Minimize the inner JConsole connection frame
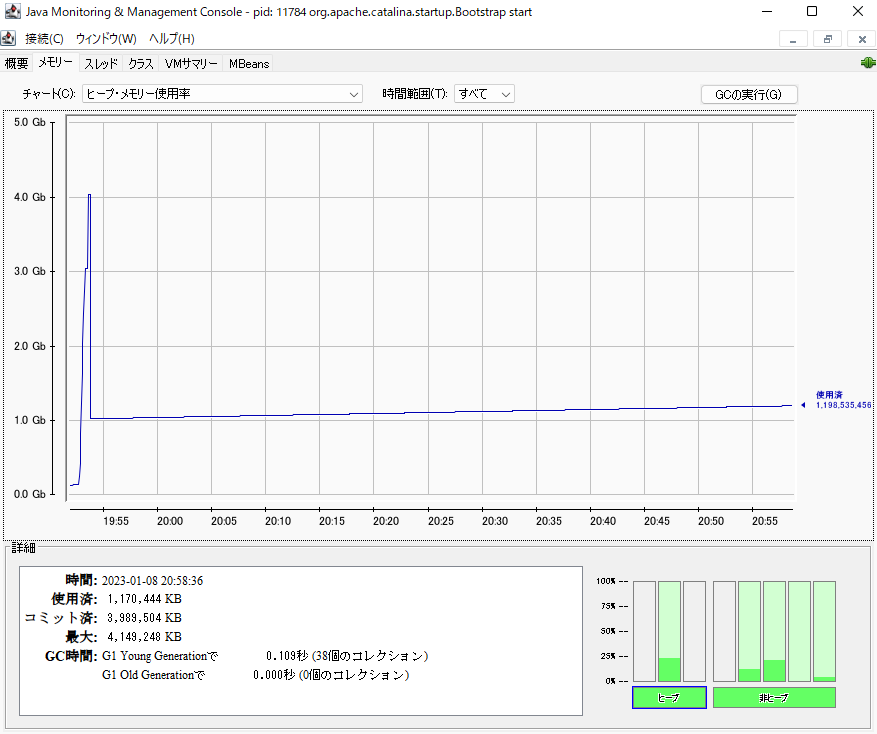Viewport: 877px width, 734px height. pyautogui.click(x=793, y=39)
